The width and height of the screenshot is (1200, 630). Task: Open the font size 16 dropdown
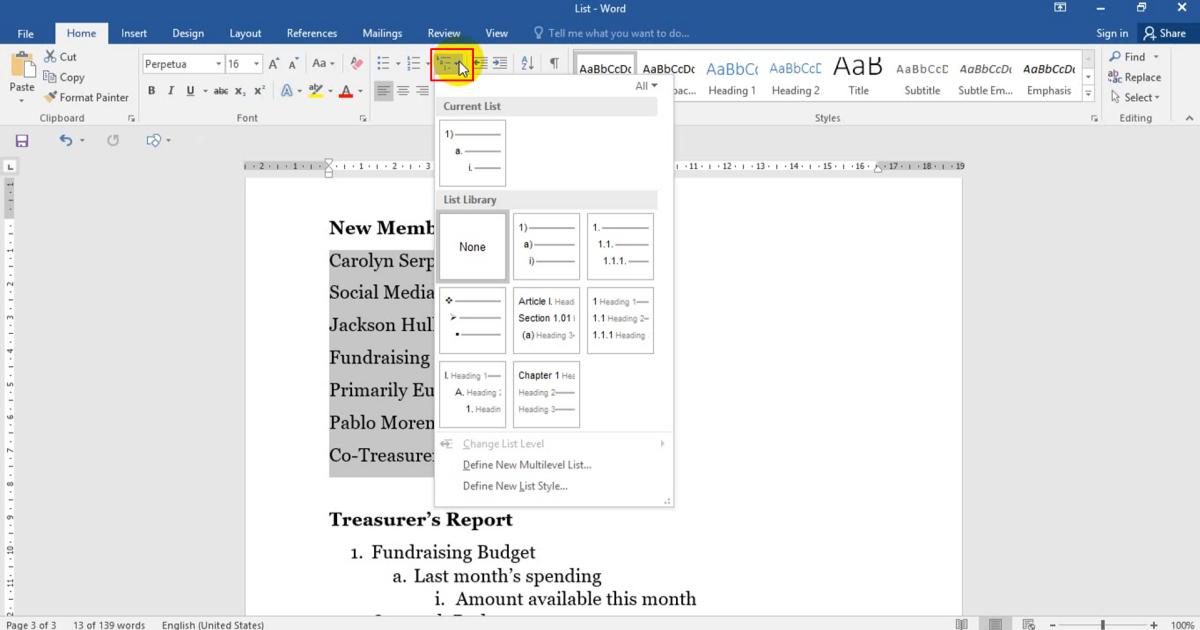tap(257, 64)
